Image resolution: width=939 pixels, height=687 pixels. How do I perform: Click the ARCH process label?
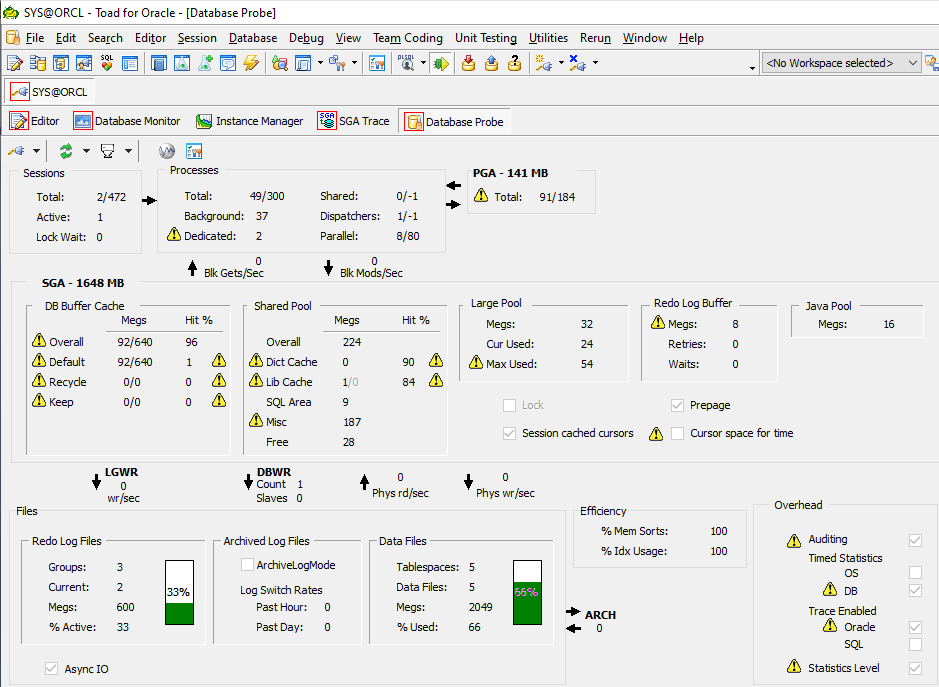(x=600, y=615)
